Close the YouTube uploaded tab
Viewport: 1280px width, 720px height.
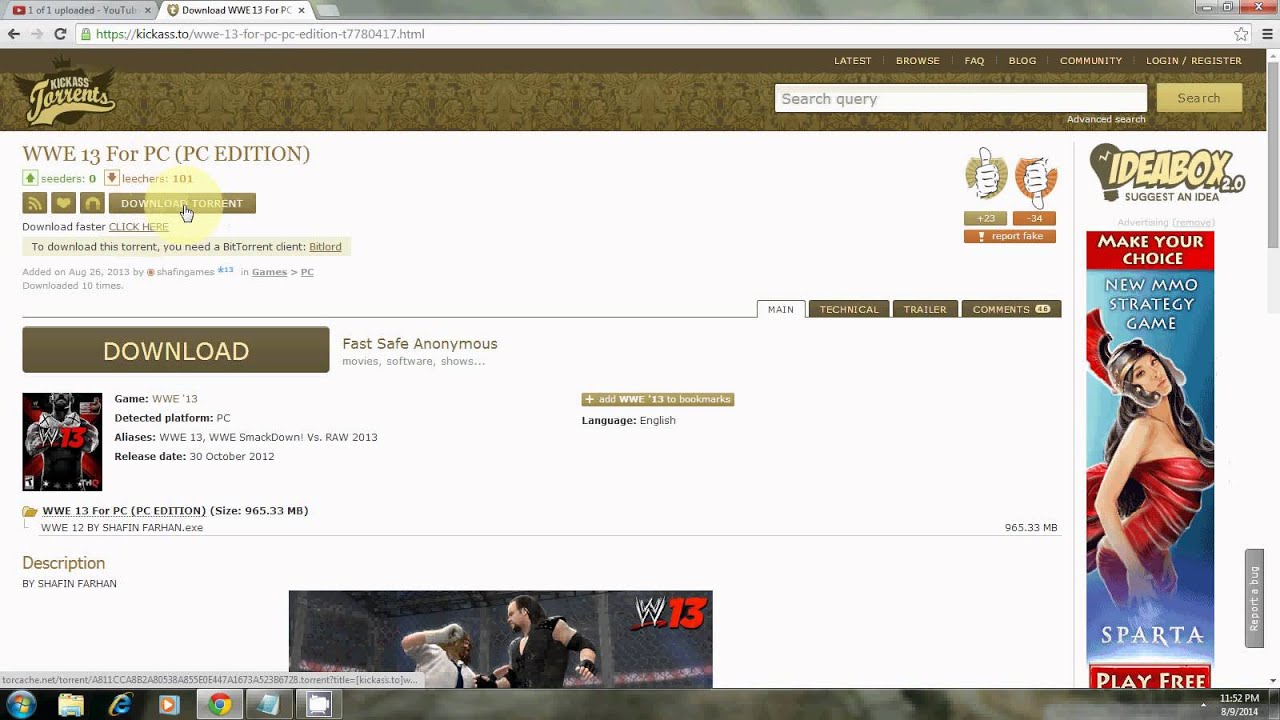point(146,10)
